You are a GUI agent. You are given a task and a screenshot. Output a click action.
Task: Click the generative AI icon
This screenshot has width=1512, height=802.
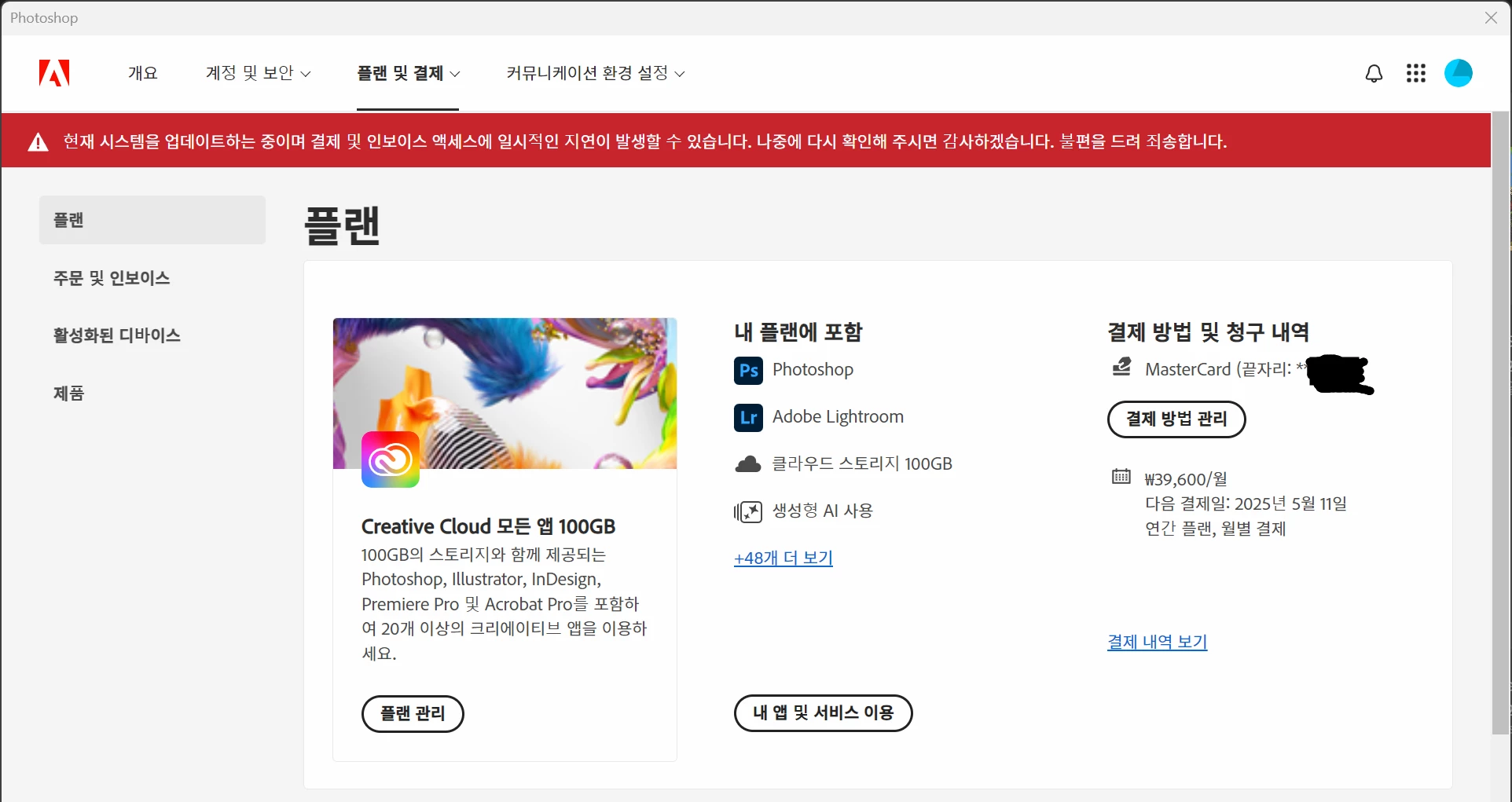pyautogui.click(x=748, y=512)
